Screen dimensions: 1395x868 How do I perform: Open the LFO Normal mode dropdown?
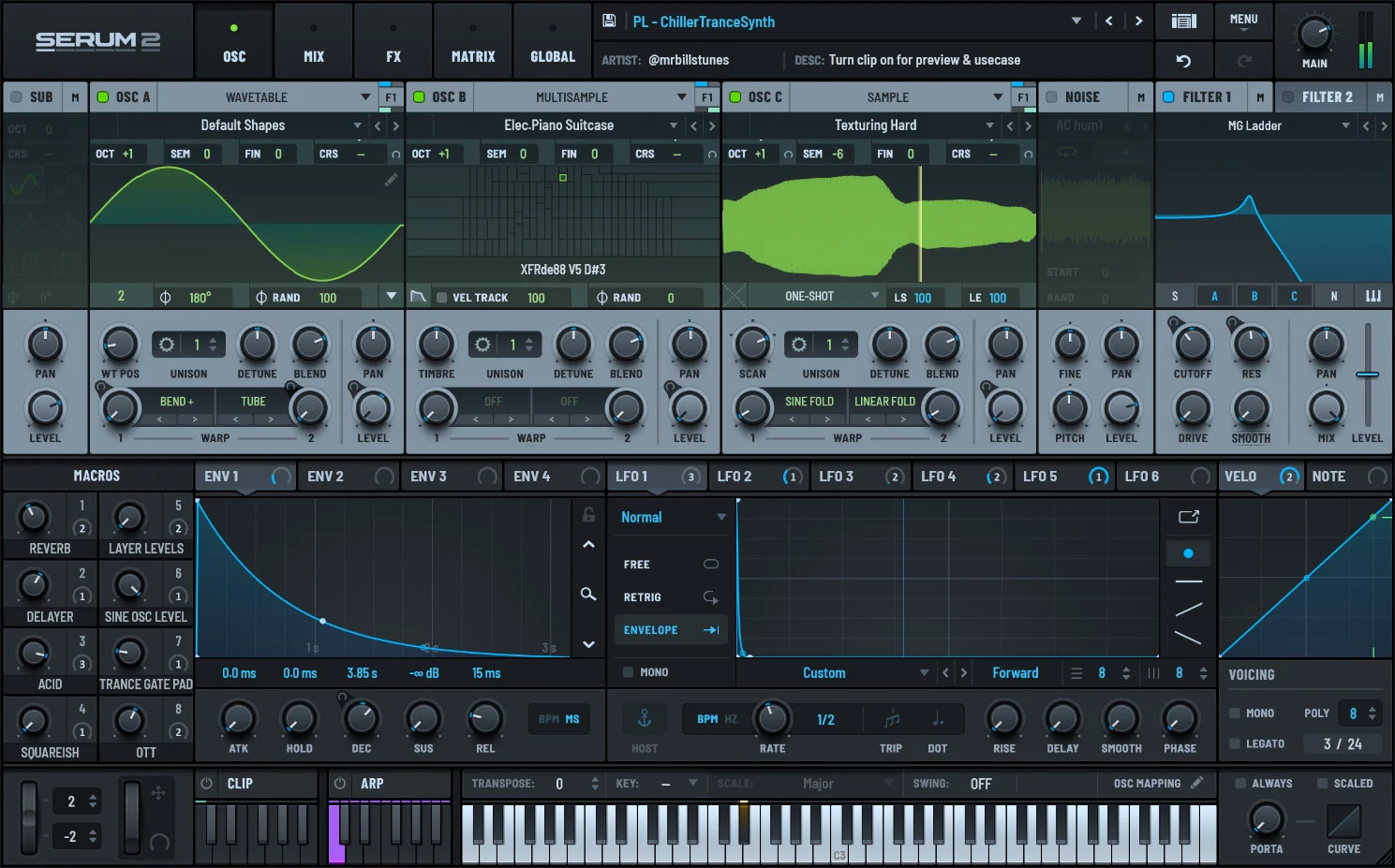pyautogui.click(x=673, y=517)
